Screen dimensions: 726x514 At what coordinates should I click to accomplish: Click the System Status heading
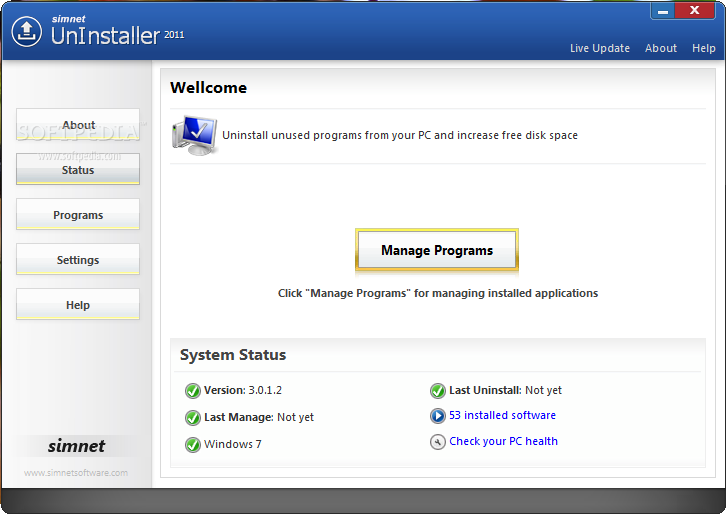click(233, 355)
